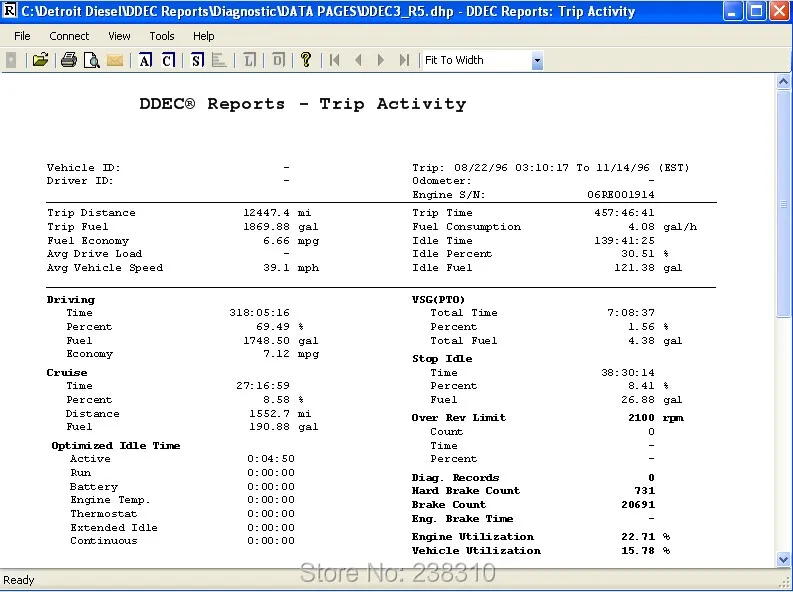Open the Help menu

pyautogui.click(x=204, y=36)
